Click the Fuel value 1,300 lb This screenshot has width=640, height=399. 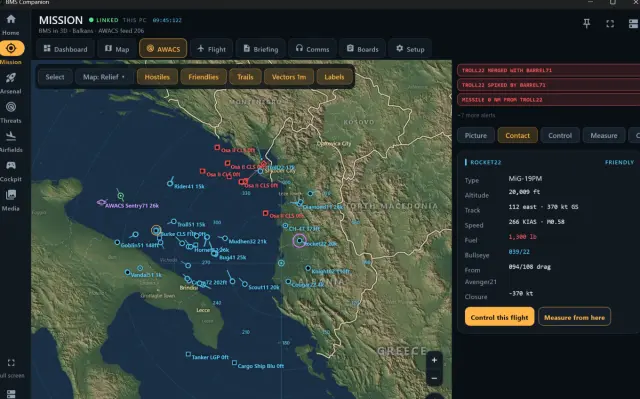pos(522,237)
